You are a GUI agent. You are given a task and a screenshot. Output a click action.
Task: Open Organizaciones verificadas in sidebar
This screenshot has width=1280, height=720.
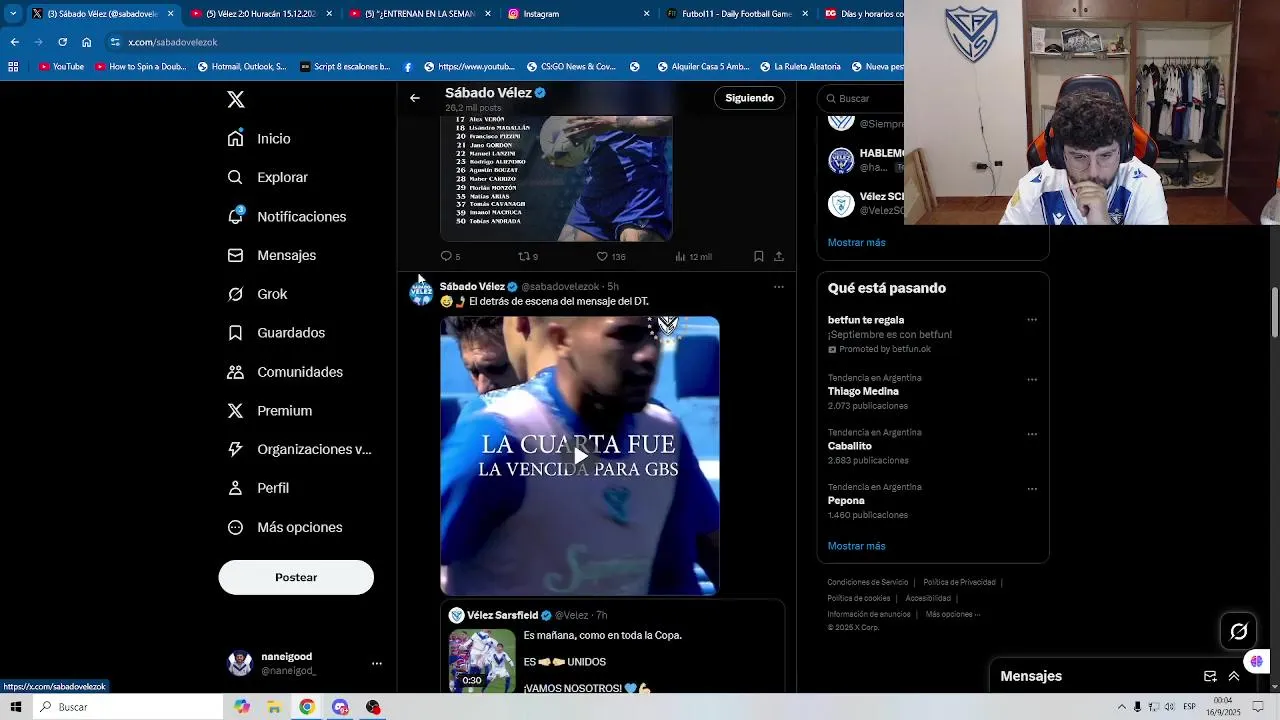click(x=299, y=449)
